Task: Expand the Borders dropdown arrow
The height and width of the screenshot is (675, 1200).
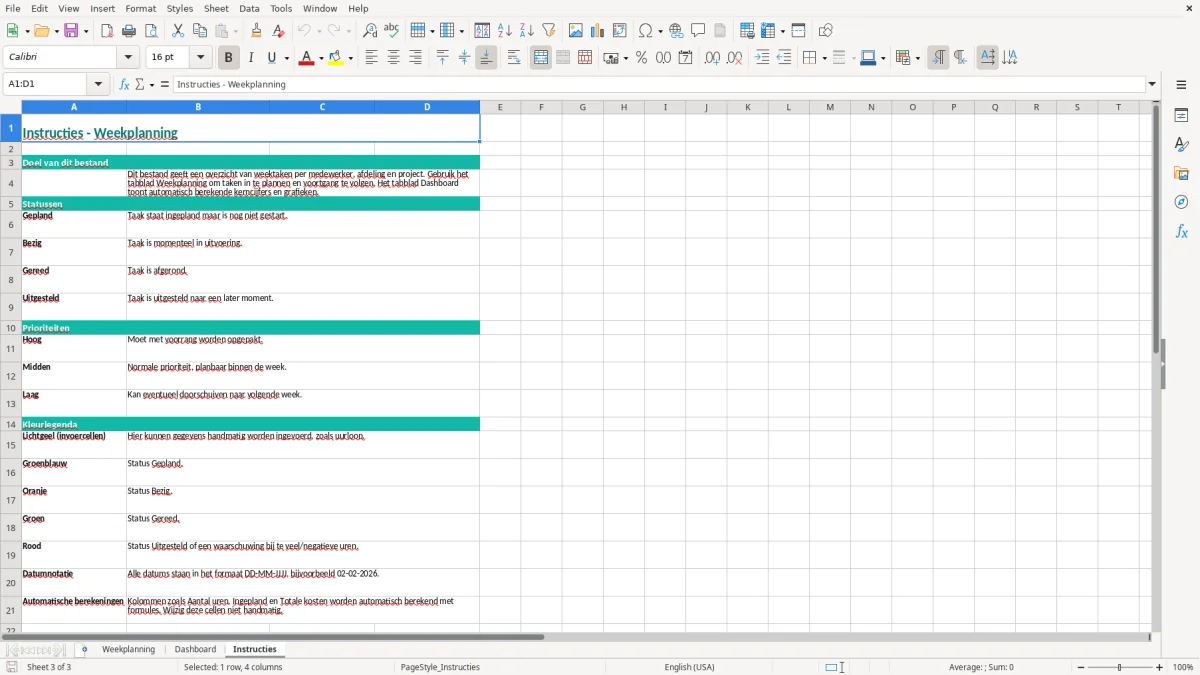Action: tap(823, 58)
